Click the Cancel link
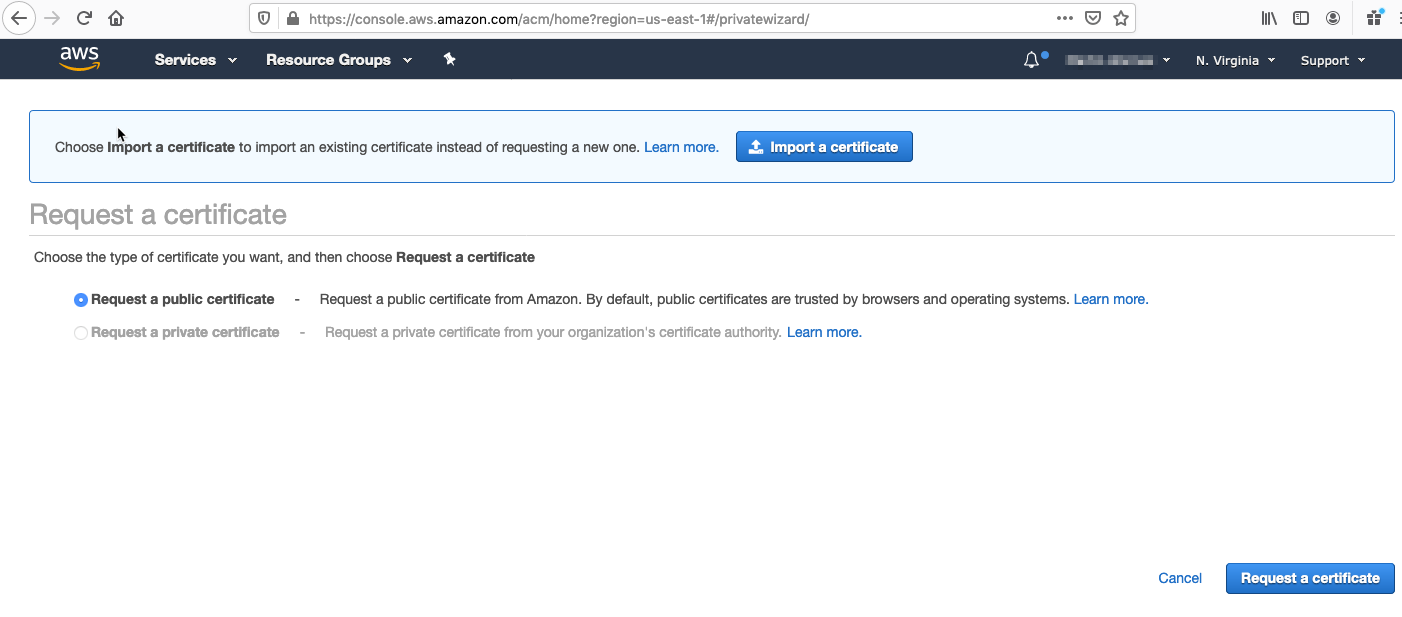This screenshot has height=617, width=1402. pos(1180,578)
